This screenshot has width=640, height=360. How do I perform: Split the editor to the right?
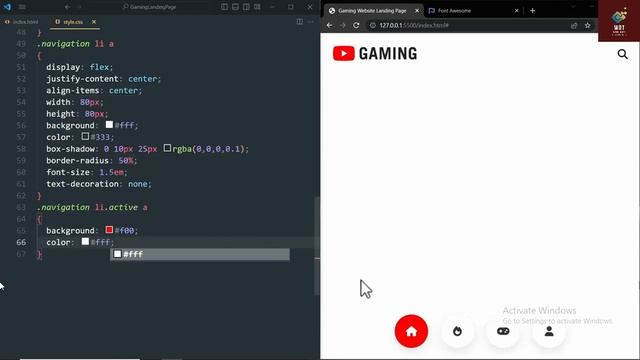300,22
